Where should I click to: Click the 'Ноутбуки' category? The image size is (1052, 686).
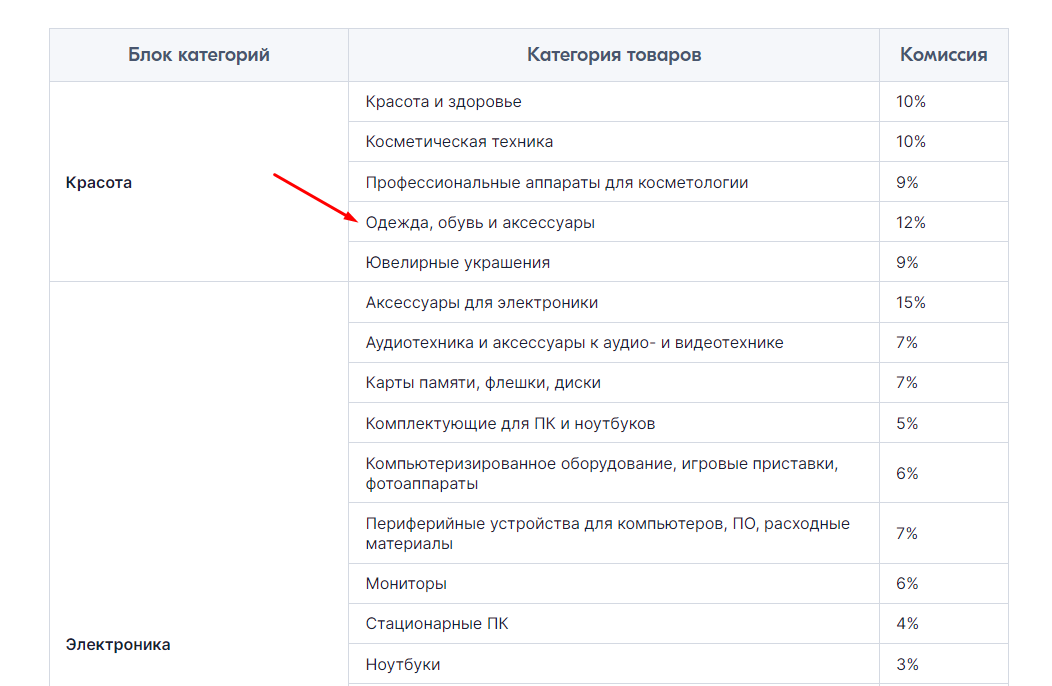click(x=403, y=665)
